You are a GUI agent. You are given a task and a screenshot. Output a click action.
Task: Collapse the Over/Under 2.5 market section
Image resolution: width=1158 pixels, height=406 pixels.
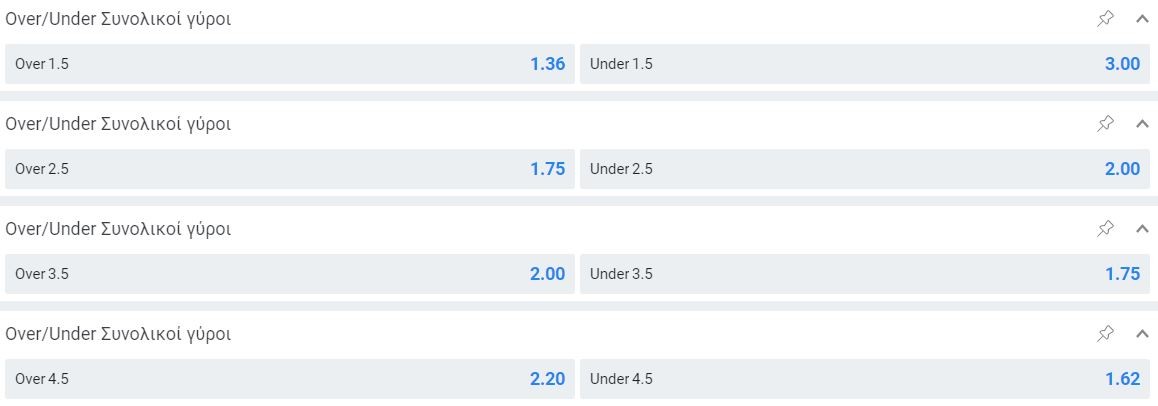pos(1142,124)
